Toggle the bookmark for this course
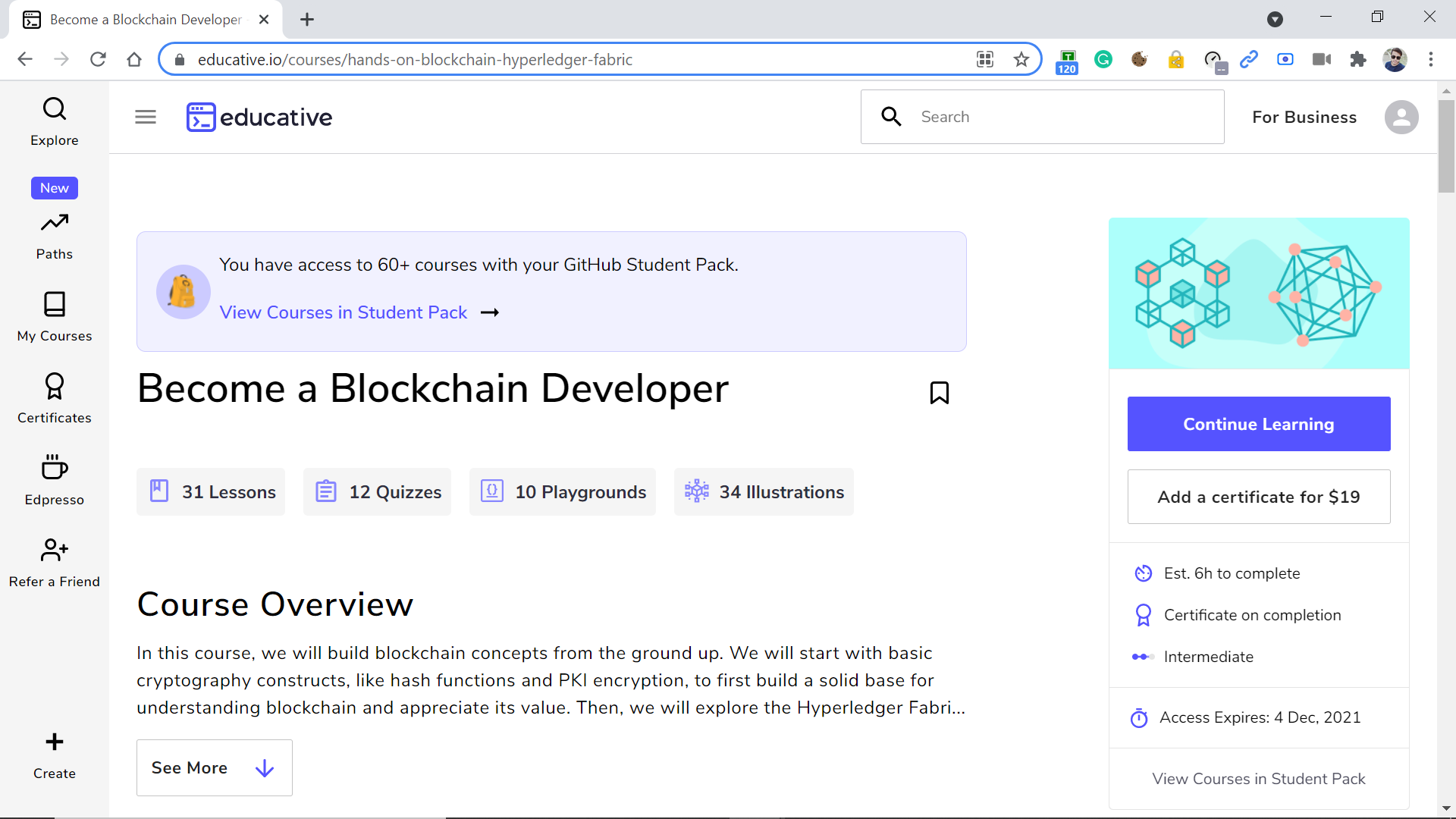The image size is (1456, 819). click(x=939, y=393)
